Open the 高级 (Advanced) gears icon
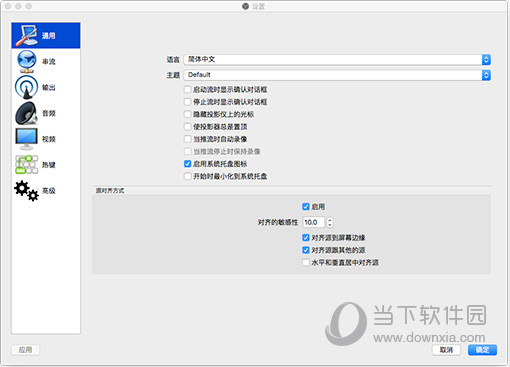Image resolution: width=510 pixels, height=367 pixels. [x=26, y=191]
